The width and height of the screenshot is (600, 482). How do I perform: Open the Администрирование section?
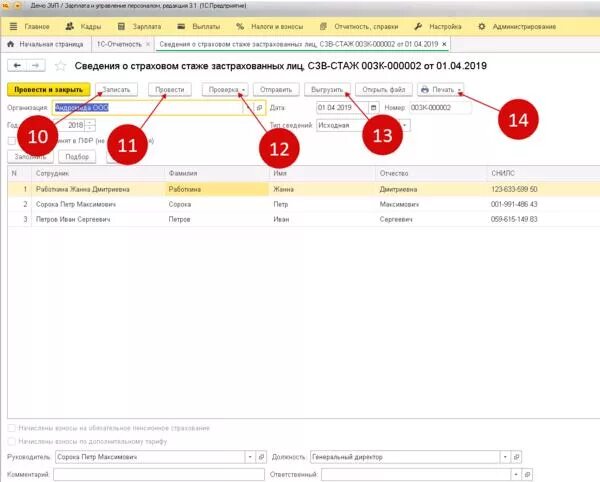(517, 26)
